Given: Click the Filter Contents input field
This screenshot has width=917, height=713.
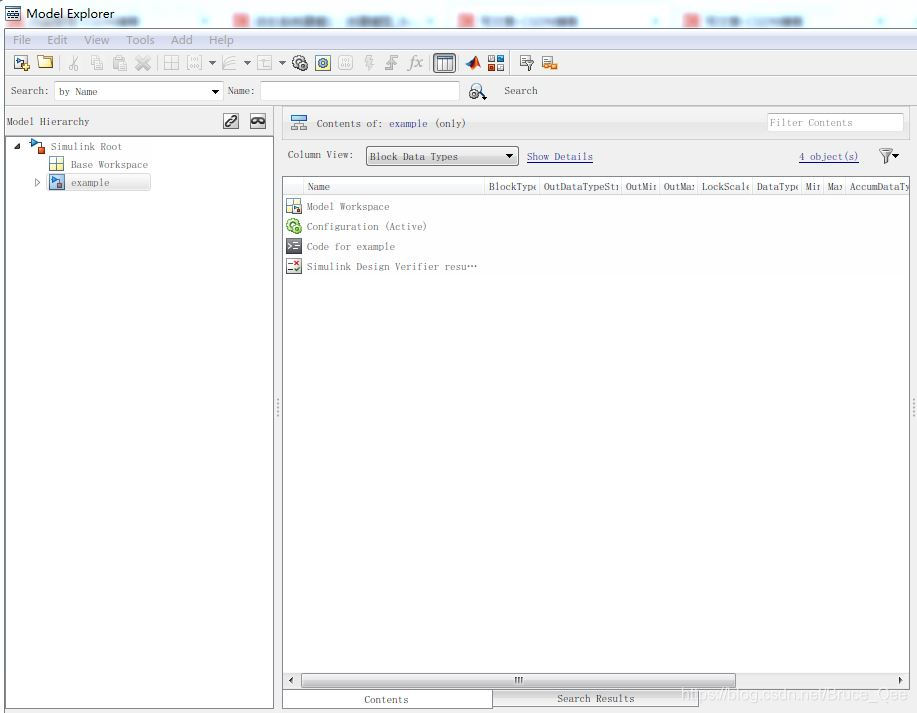Looking at the screenshot, I should point(835,122).
